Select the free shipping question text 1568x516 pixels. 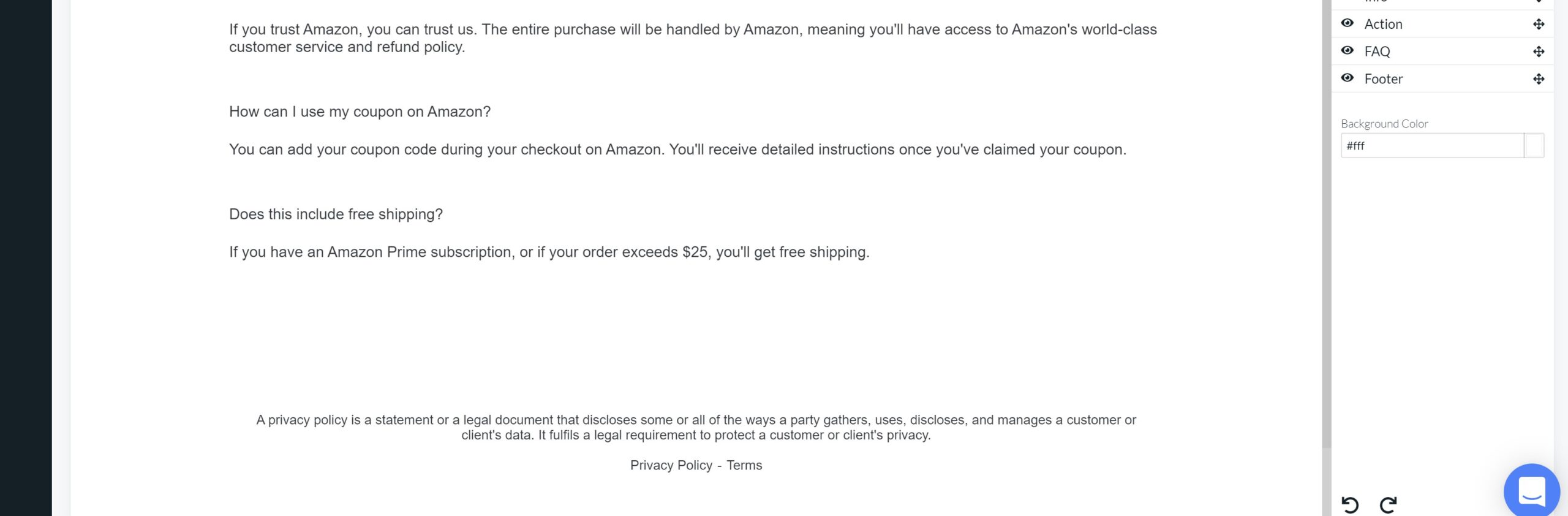(x=336, y=214)
